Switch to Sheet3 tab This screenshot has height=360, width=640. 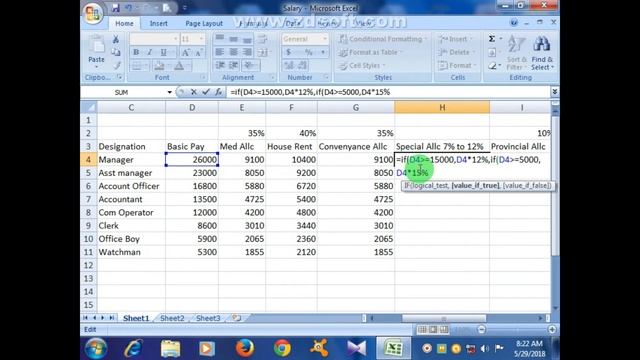tap(208, 318)
